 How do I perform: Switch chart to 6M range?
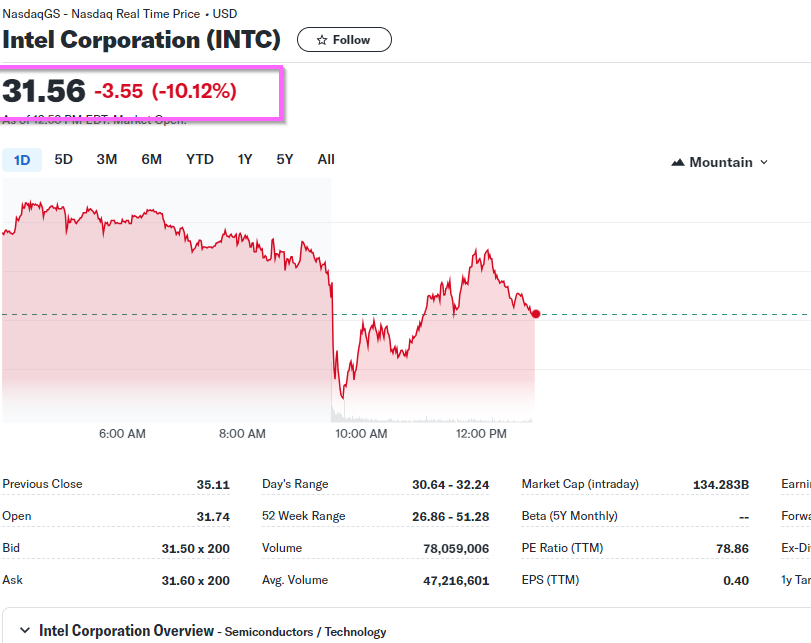[x=152, y=159]
